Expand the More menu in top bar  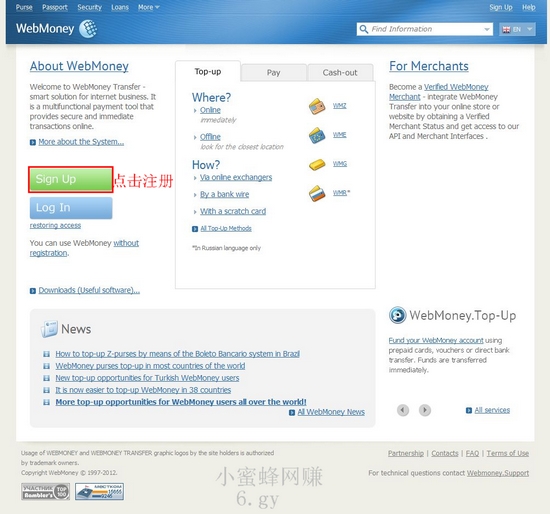(x=148, y=7)
